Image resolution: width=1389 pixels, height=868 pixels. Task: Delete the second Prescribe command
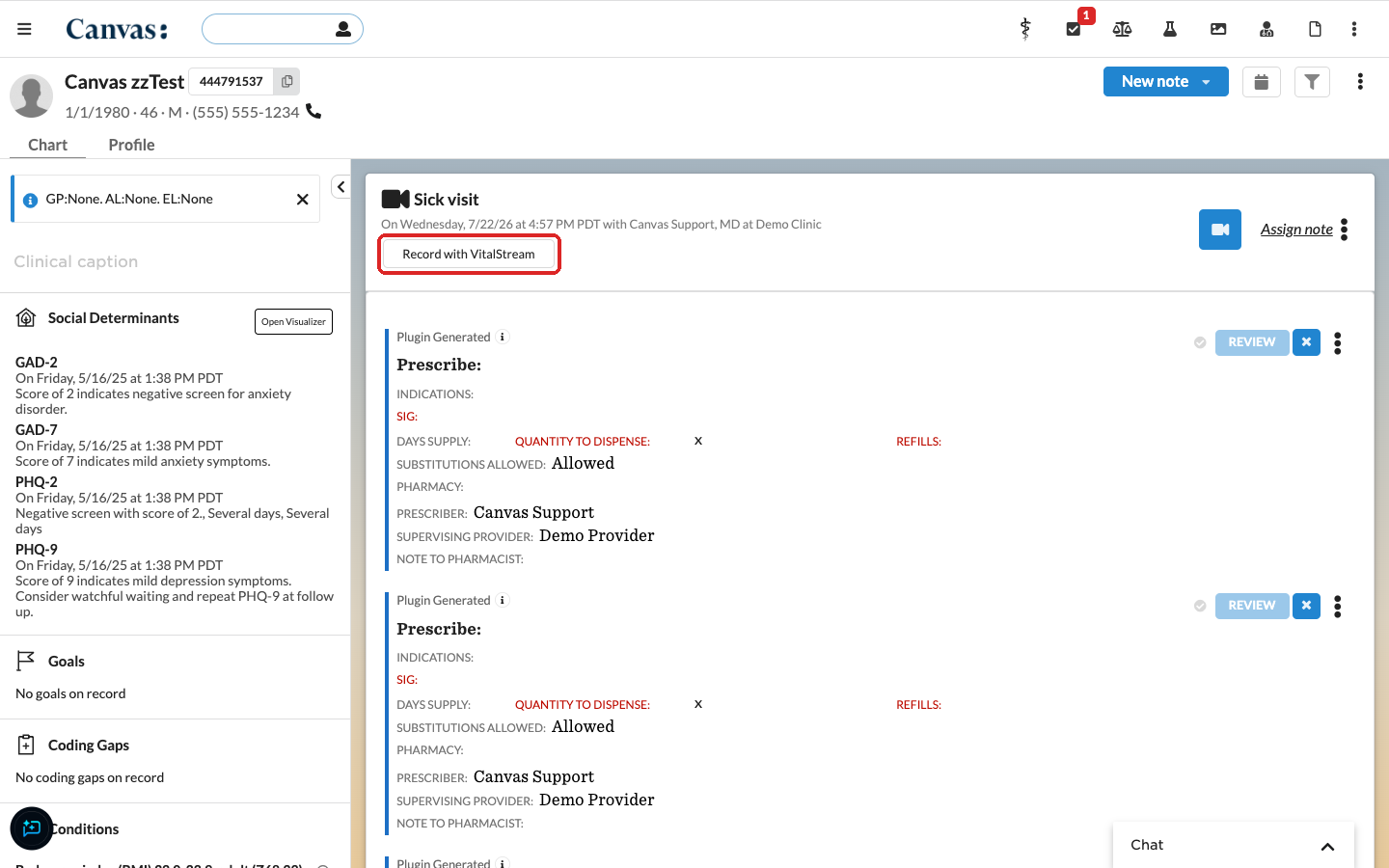tap(1306, 606)
